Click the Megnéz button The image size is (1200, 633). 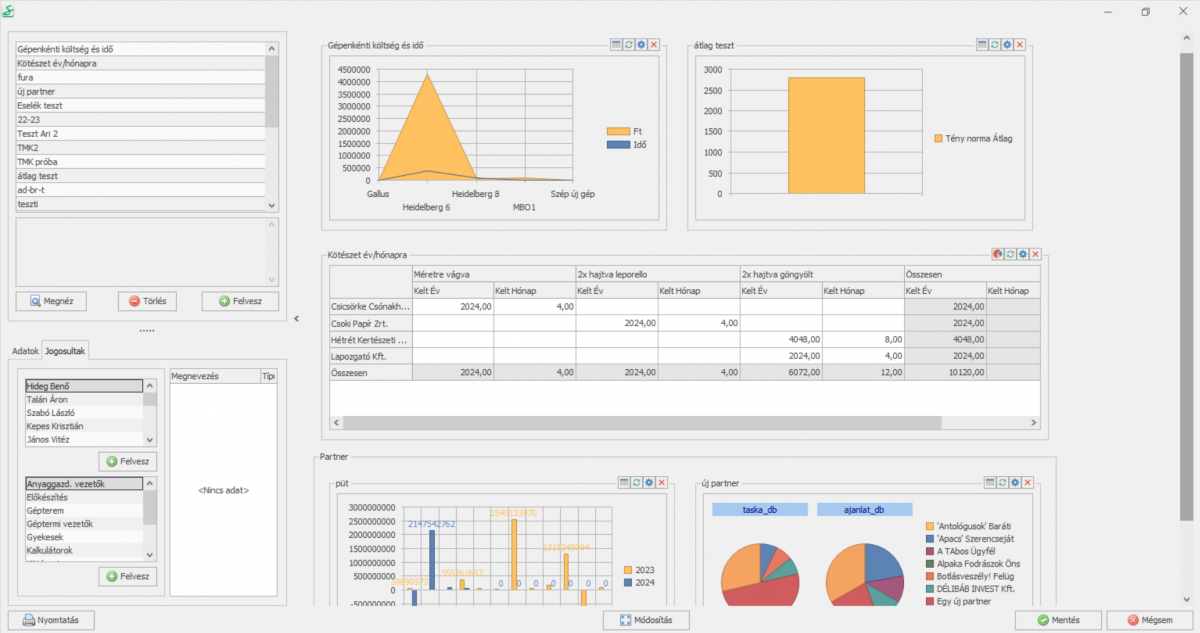51,301
